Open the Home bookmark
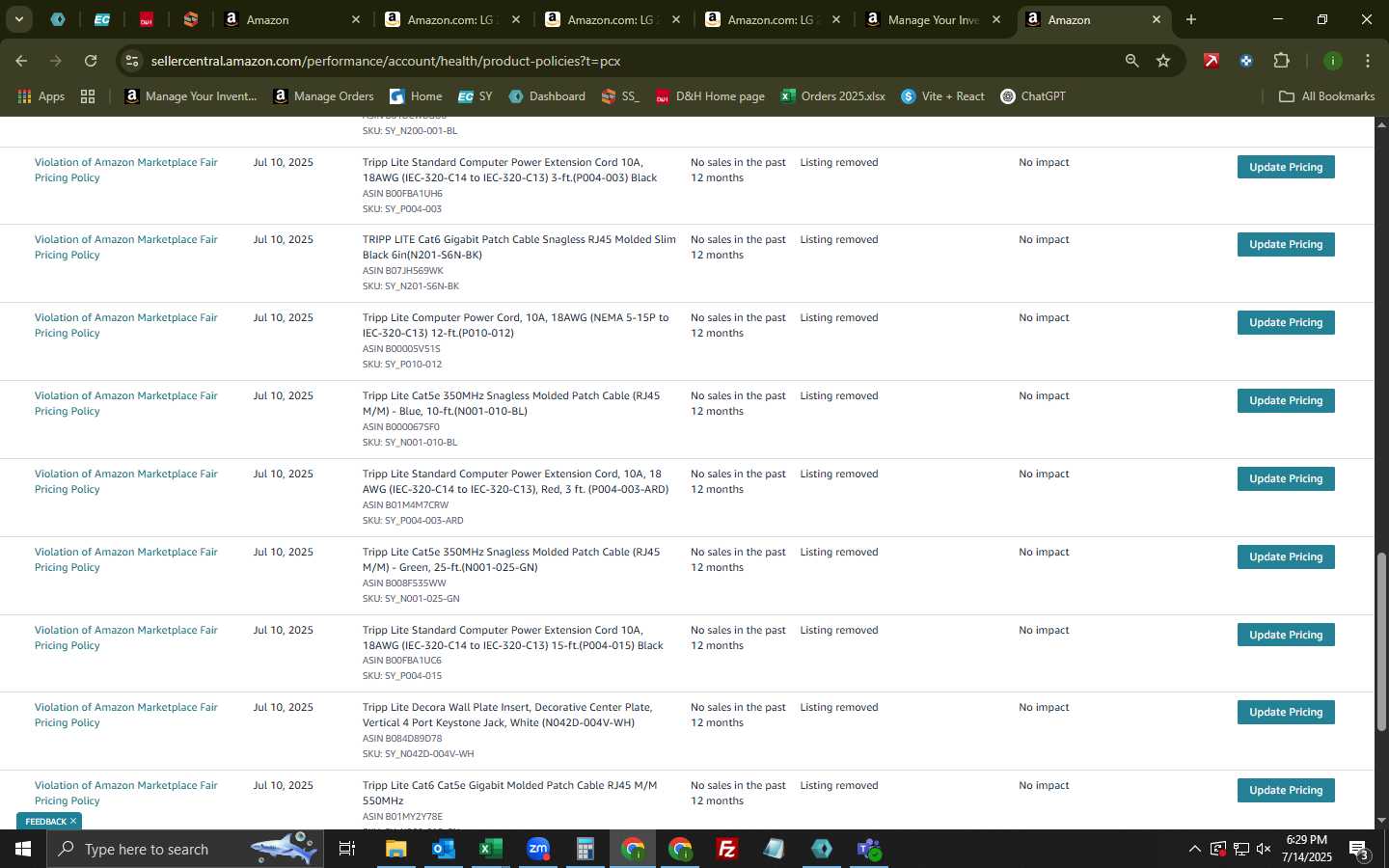Screen dimensions: 1389x868 coord(416,96)
